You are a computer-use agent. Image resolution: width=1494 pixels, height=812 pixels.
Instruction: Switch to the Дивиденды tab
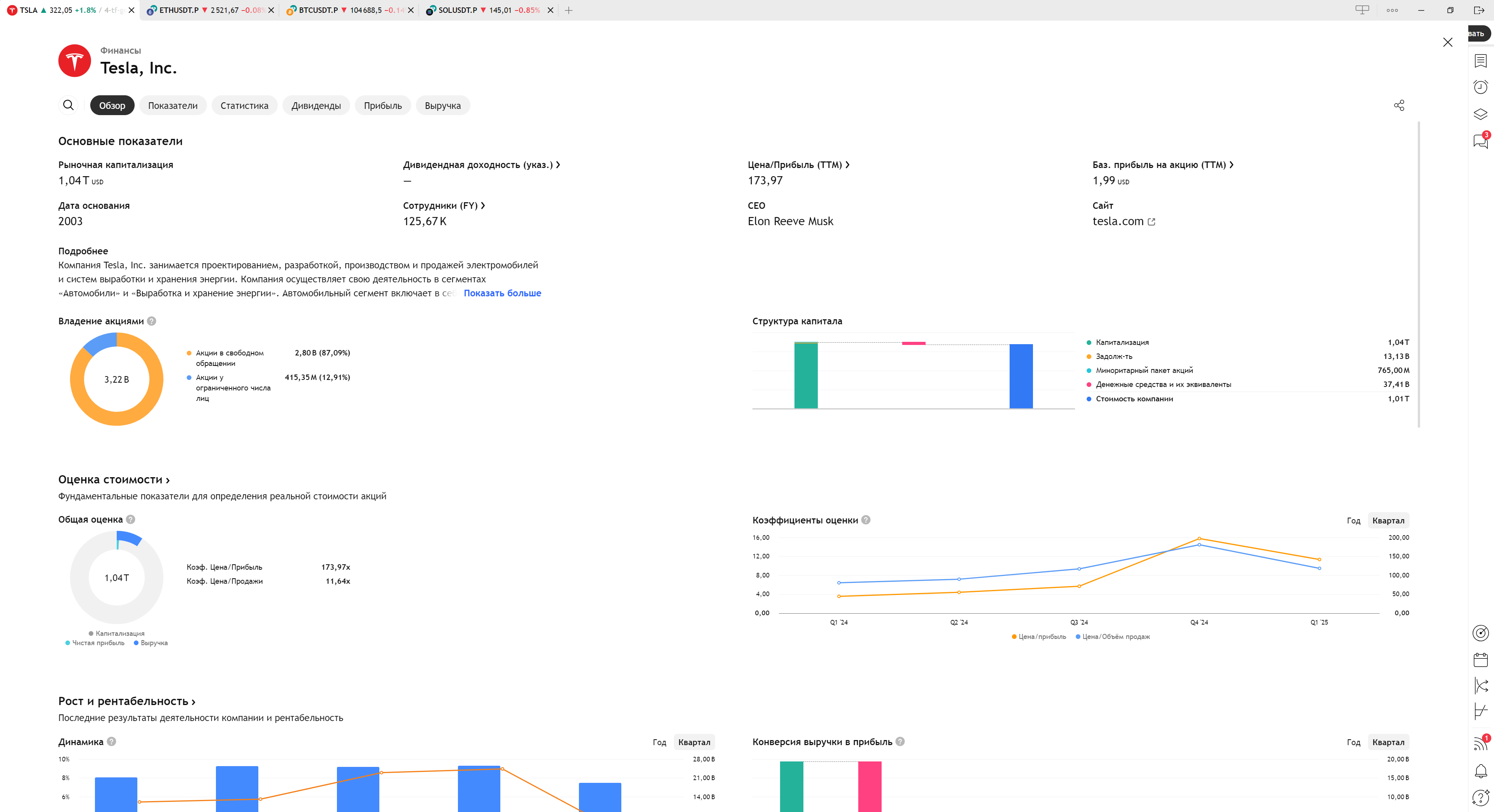point(316,105)
